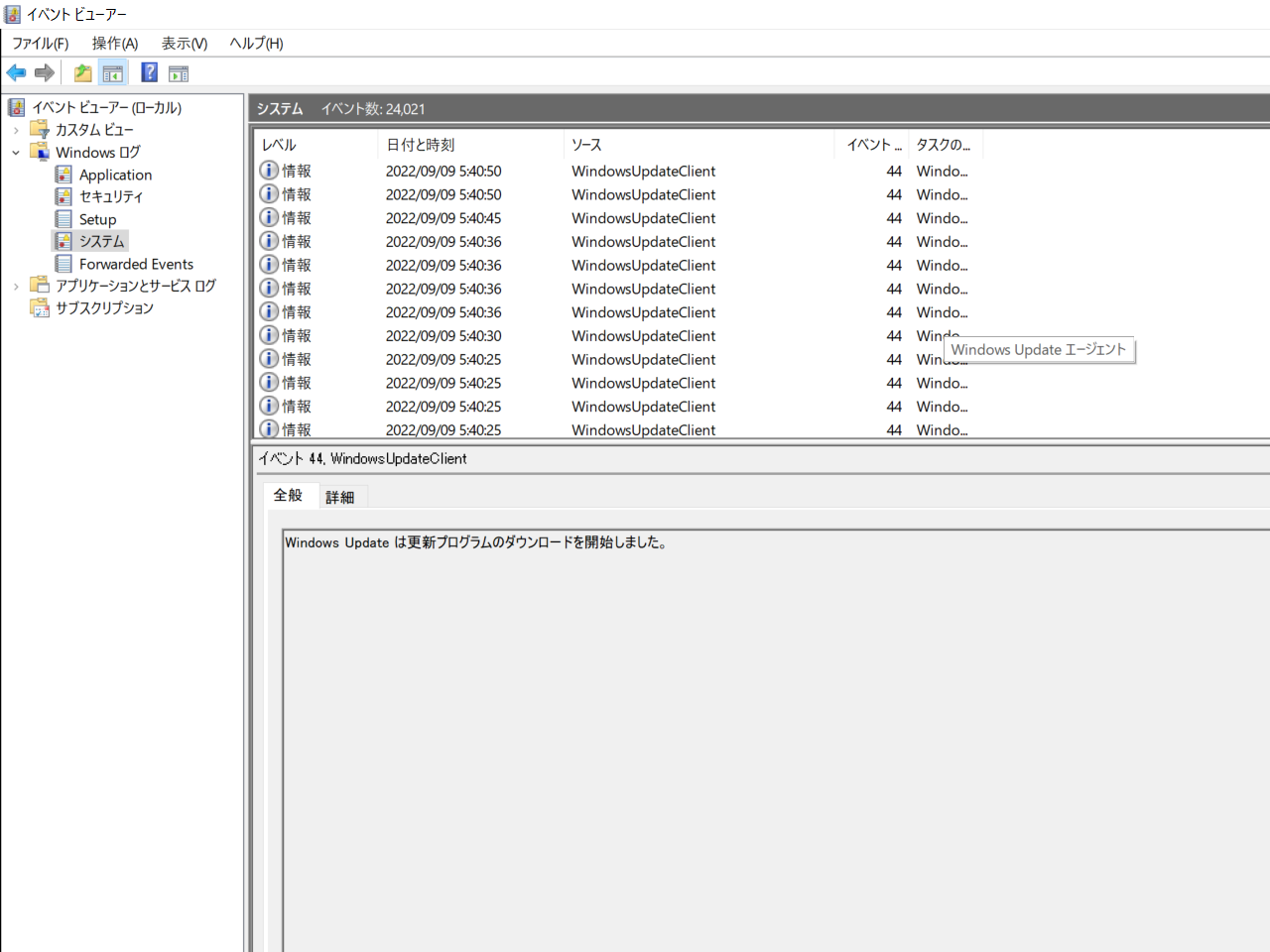The image size is (1270, 952).
Task: Expand アプリケーションとサービス ログ node
Action: (x=16, y=287)
